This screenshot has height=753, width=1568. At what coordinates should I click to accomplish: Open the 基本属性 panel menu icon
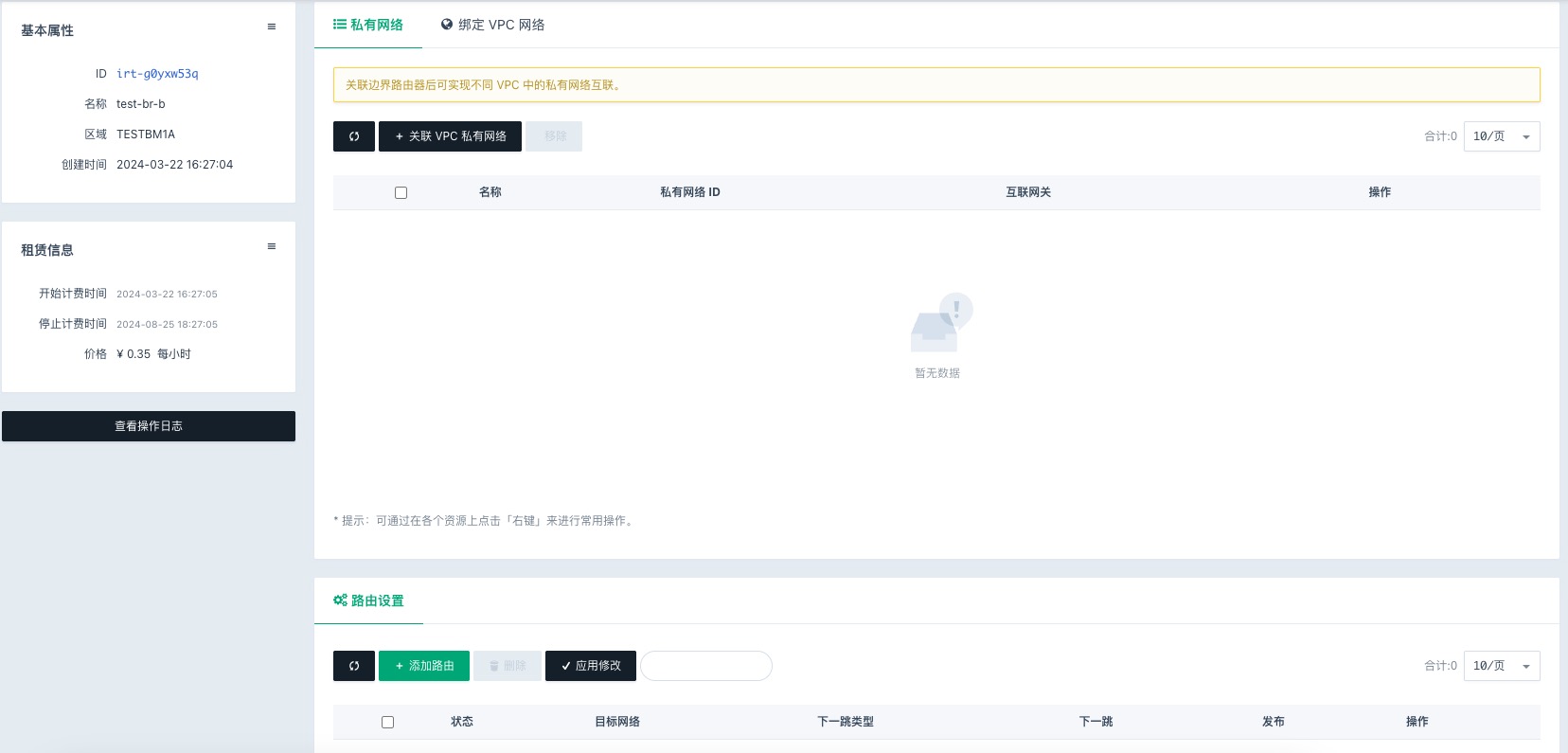(x=272, y=27)
